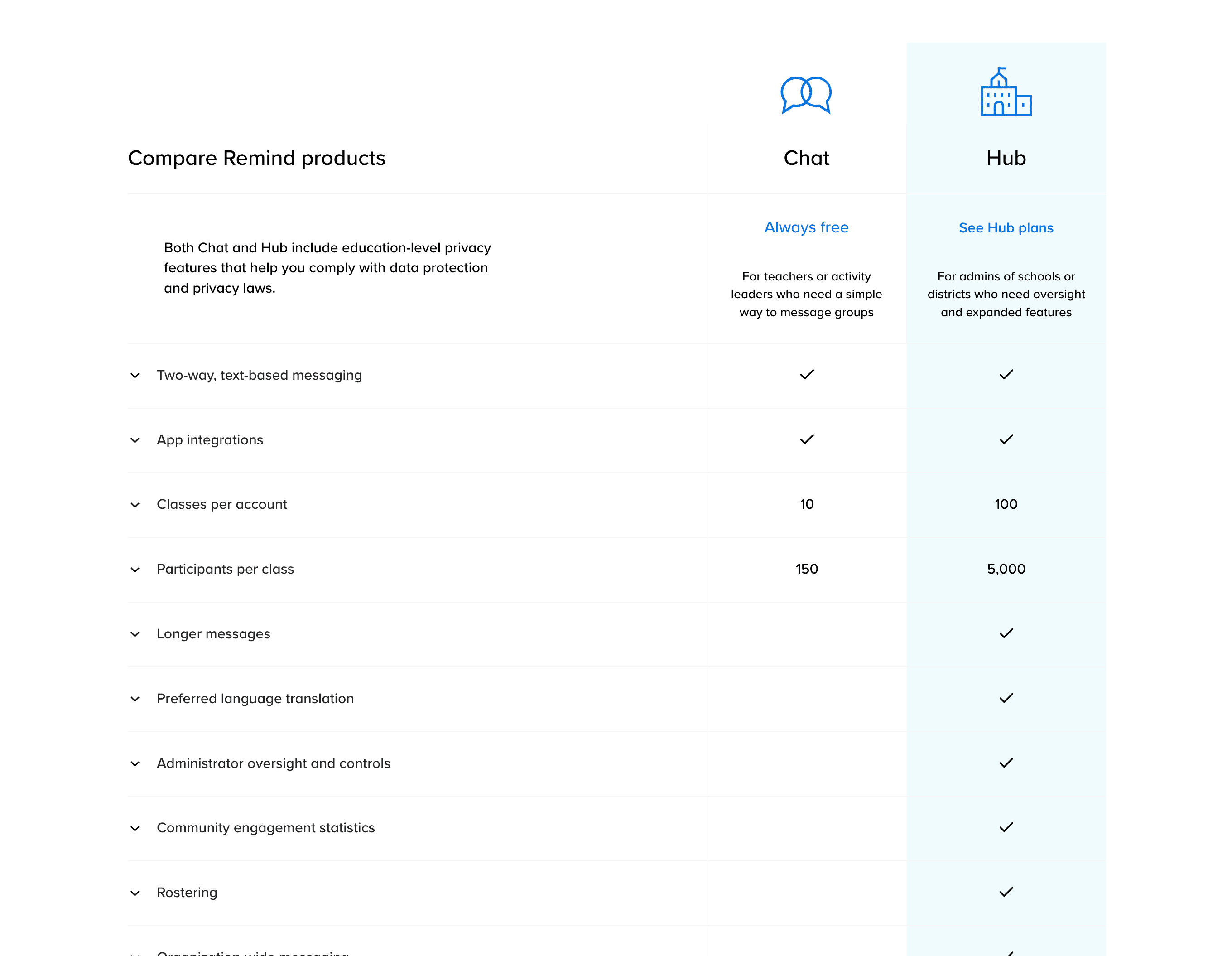
Task: Click Hub checkmark for Community engagement statistics
Action: click(x=1006, y=827)
